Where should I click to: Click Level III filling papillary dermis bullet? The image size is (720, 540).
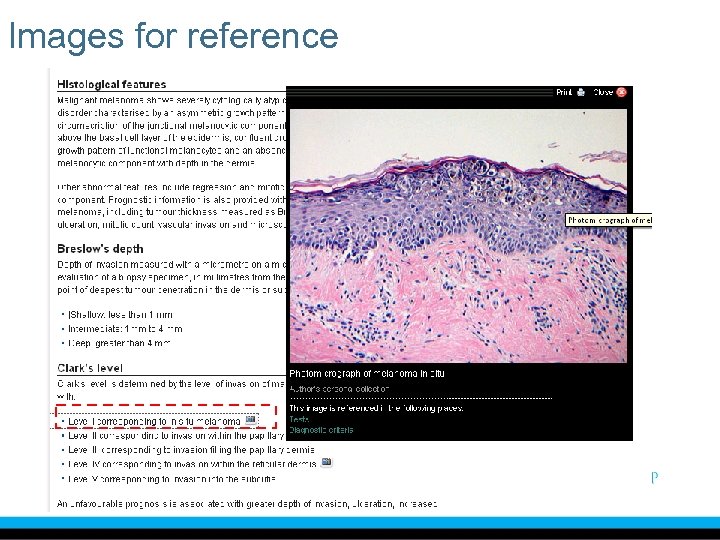191,450
